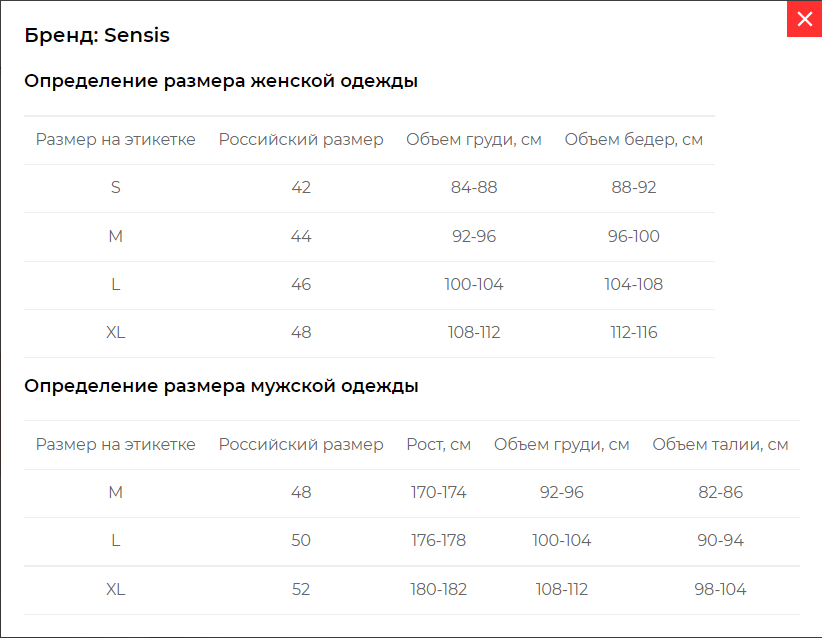The image size is (822, 638).
Task: Click hip measurement 112-116 cell
Action: point(633,332)
